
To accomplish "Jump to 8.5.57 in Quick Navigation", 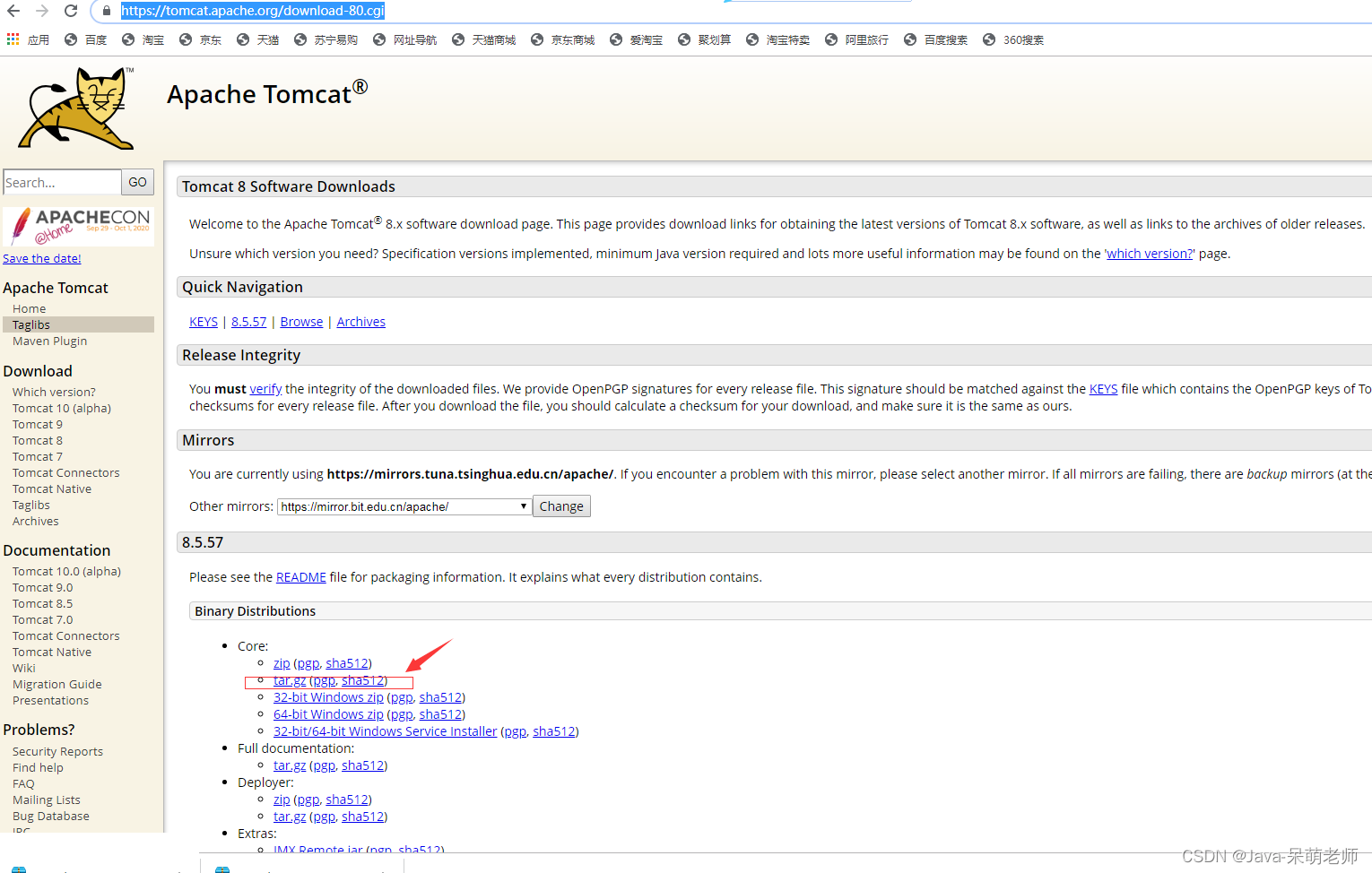I will (249, 322).
